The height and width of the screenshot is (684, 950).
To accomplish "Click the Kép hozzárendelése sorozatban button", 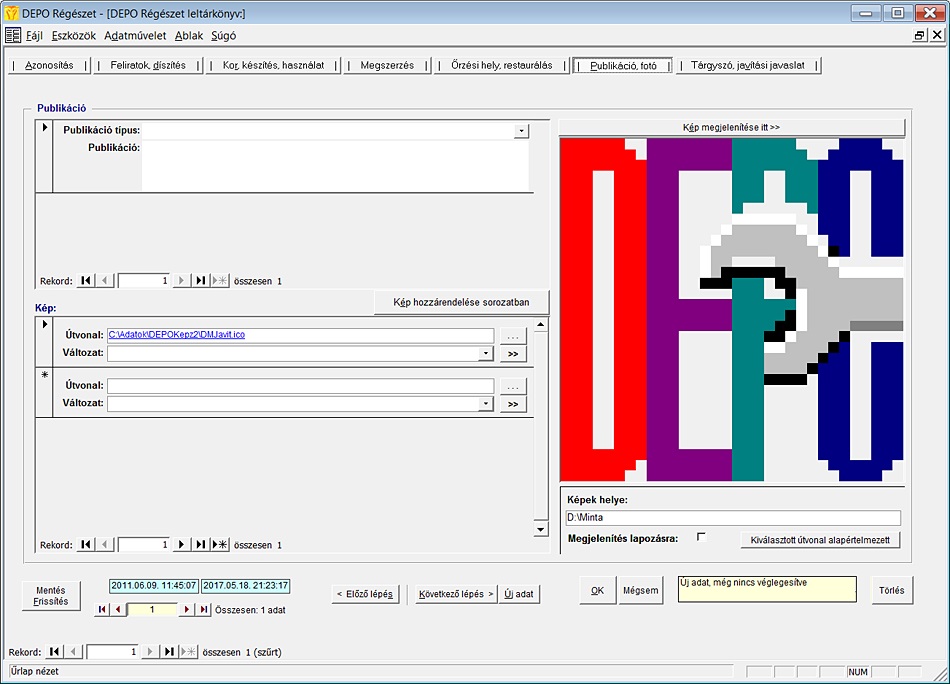I will point(461,302).
